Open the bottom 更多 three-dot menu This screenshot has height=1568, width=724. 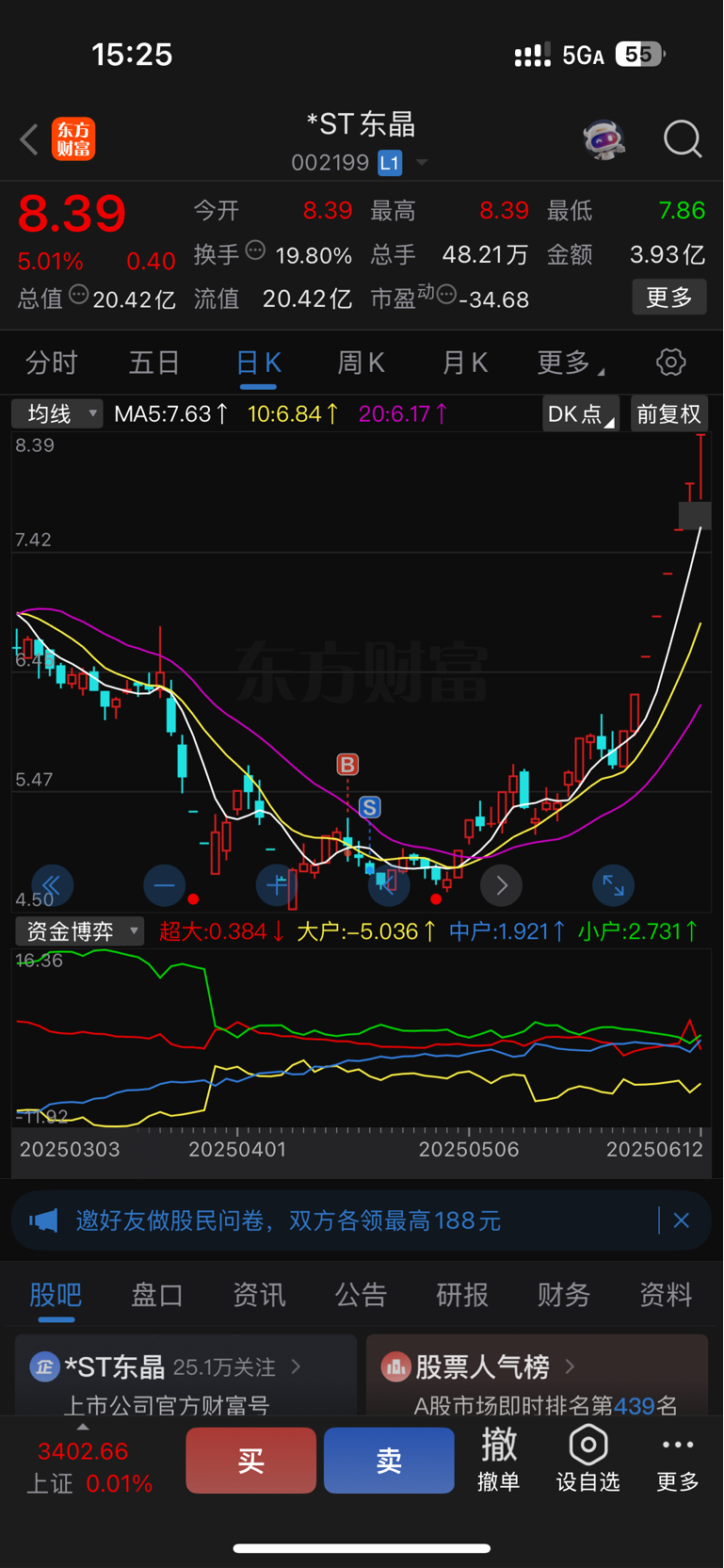coord(678,1460)
